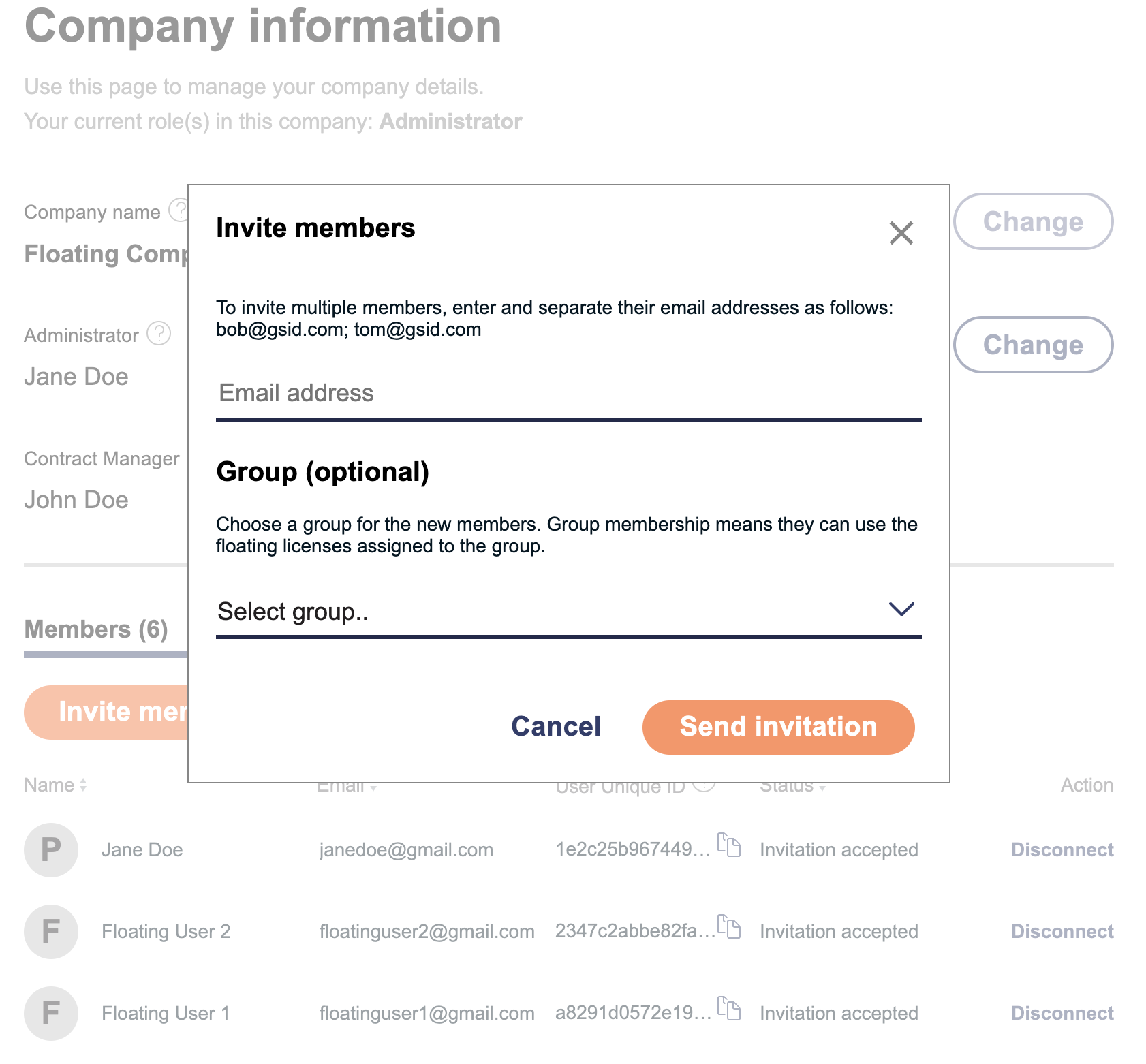Disconnect Jane Doe from company

click(x=1062, y=849)
